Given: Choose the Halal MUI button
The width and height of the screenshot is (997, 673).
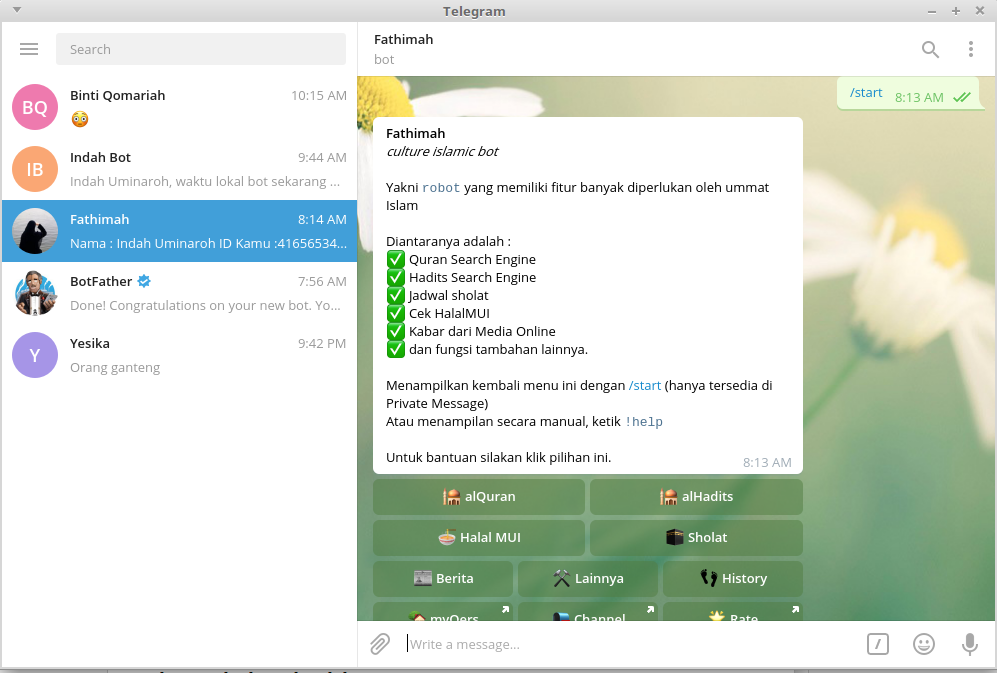Looking at the screenshot, I should [479, 538].
